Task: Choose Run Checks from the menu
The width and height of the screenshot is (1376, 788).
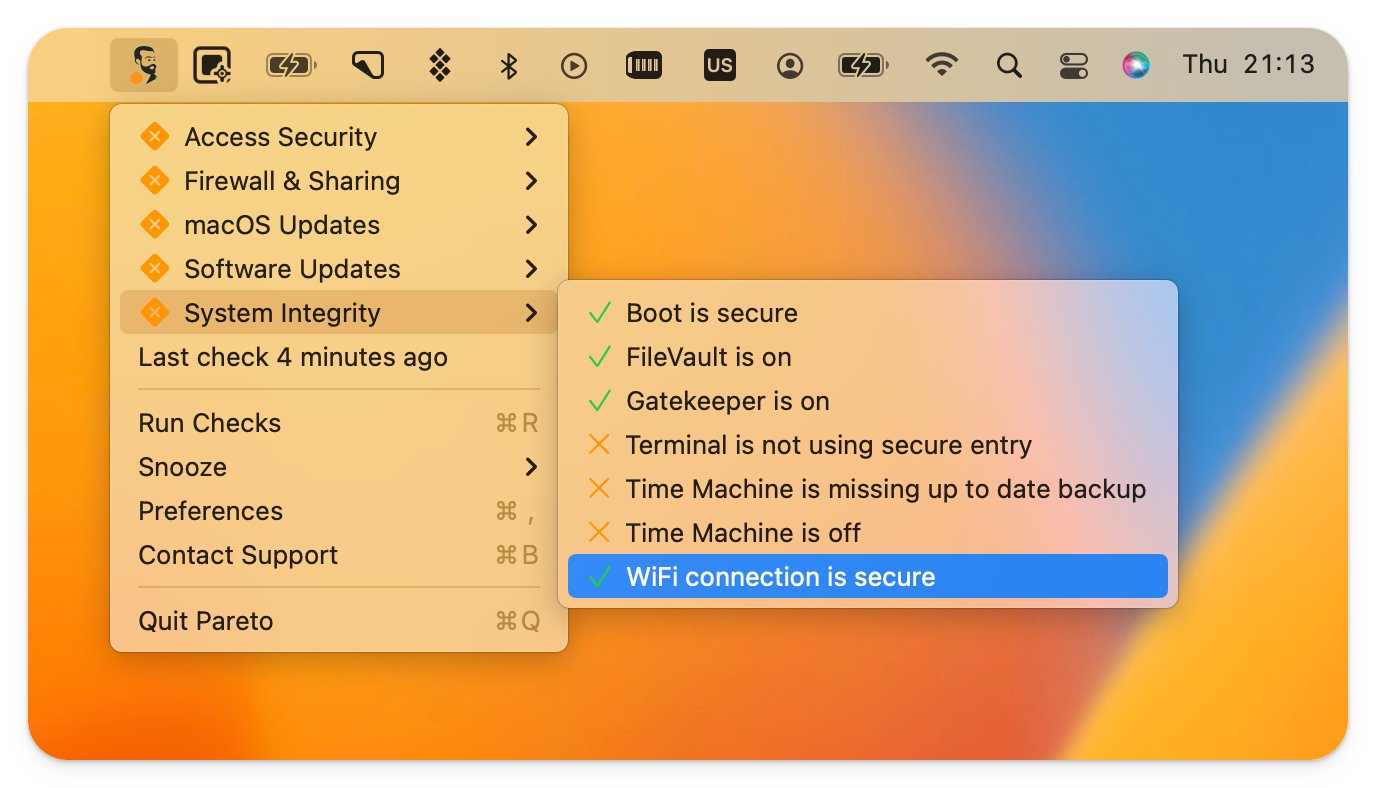Action: [x=339, y=423]
